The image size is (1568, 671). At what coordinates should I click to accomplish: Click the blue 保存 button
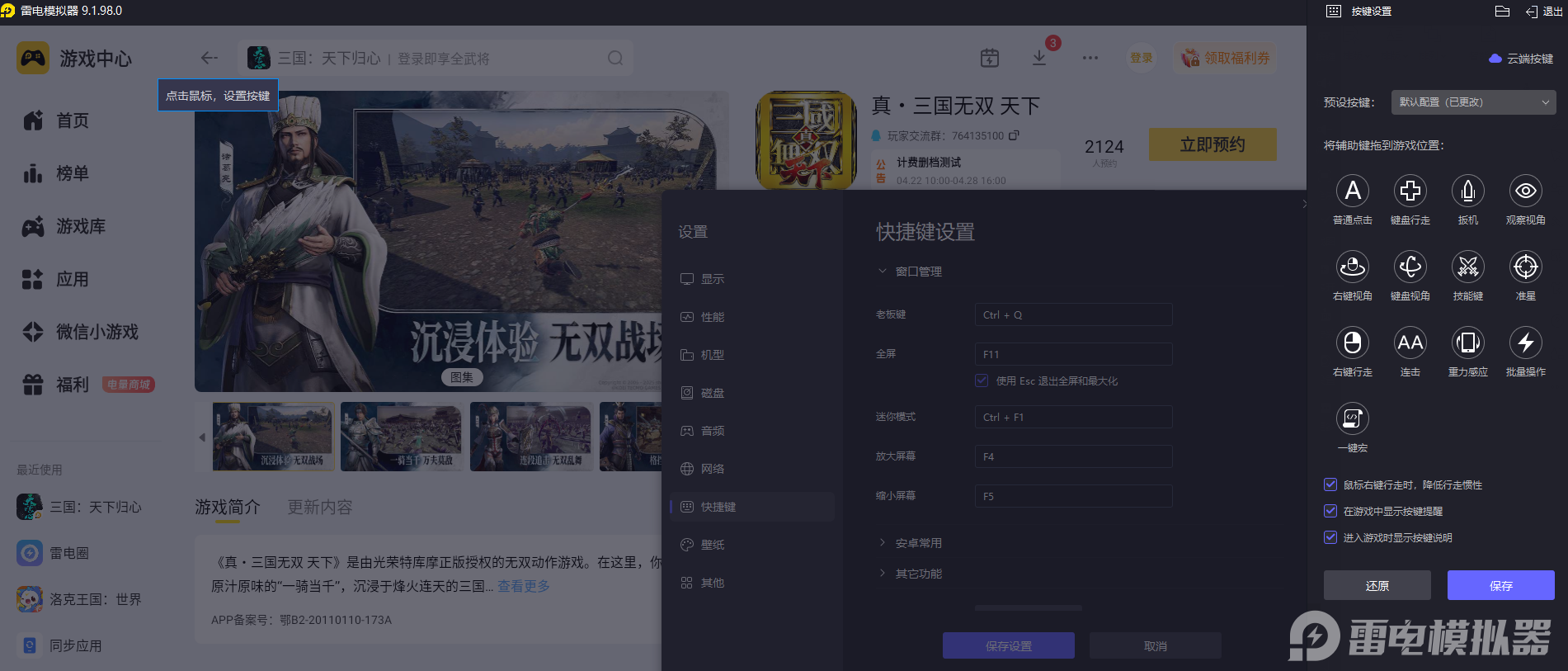pyautogui.click(x=1500, y=585)
